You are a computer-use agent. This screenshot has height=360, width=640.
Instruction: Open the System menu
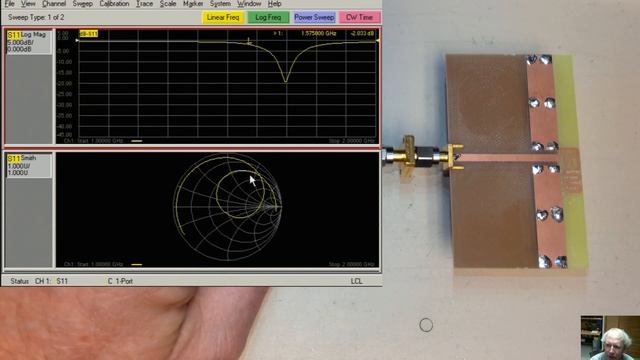[220, 4]
